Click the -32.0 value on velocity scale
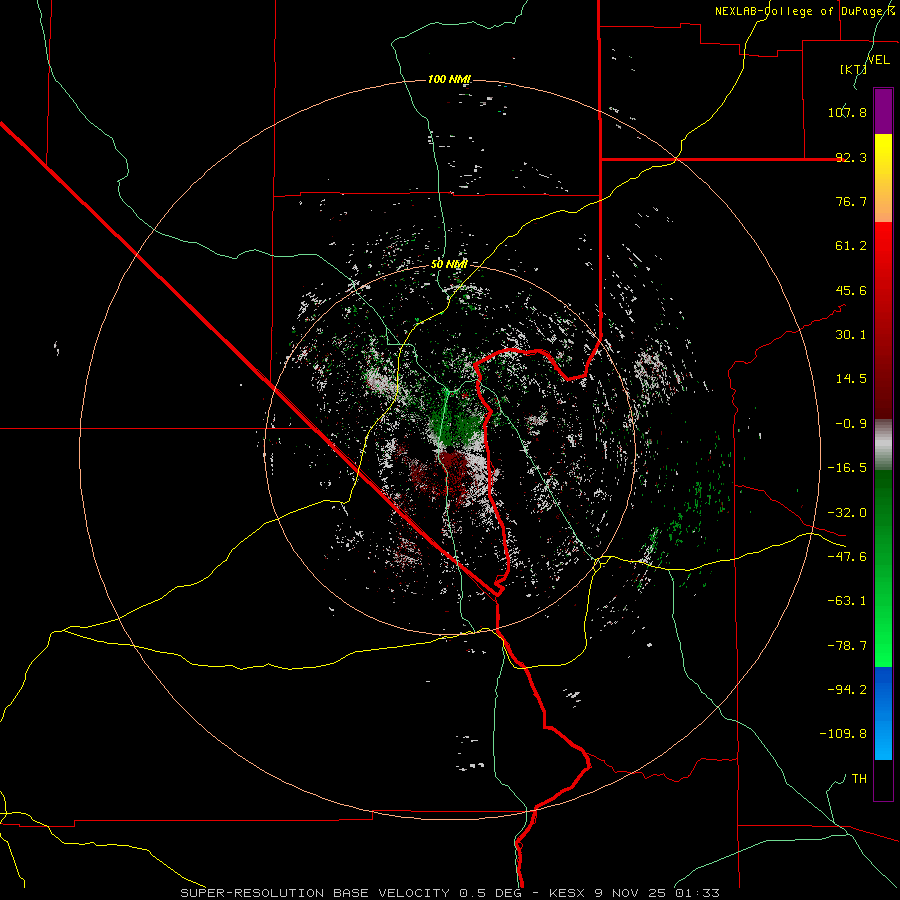This screenshot has height=900, width=900. click(x=847, y=513)
